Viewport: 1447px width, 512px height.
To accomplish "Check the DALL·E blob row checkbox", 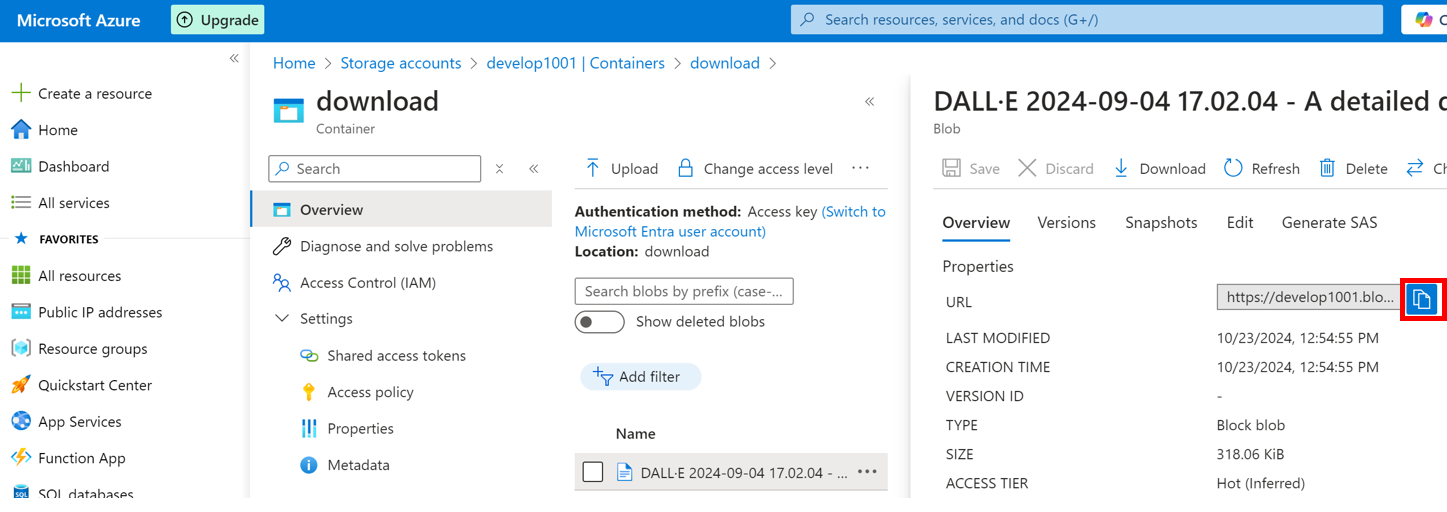I will click(593, 472).
